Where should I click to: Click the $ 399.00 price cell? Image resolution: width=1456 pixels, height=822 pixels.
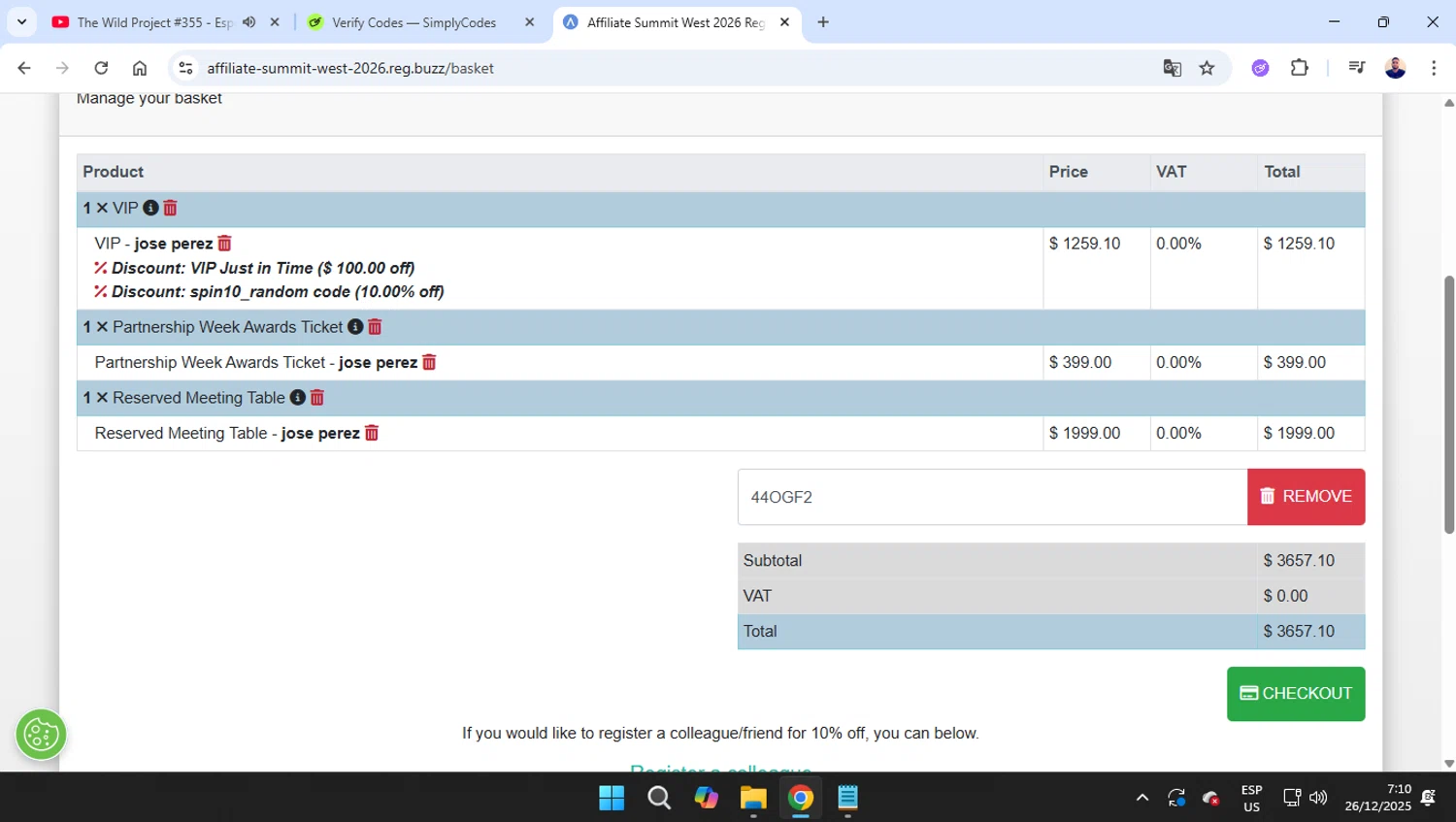click(x=1096, y=362)
